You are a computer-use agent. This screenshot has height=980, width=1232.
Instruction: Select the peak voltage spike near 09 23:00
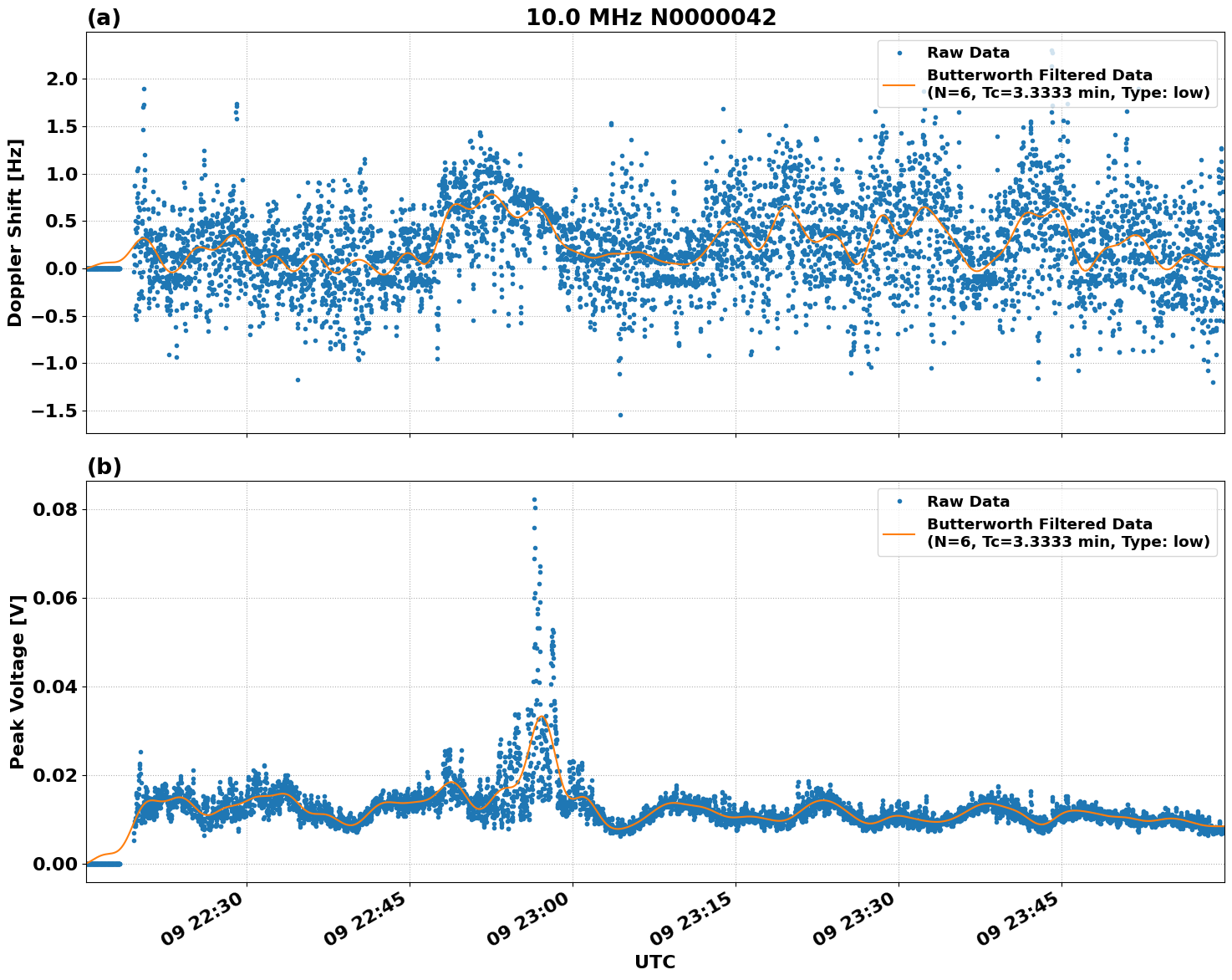536,498
